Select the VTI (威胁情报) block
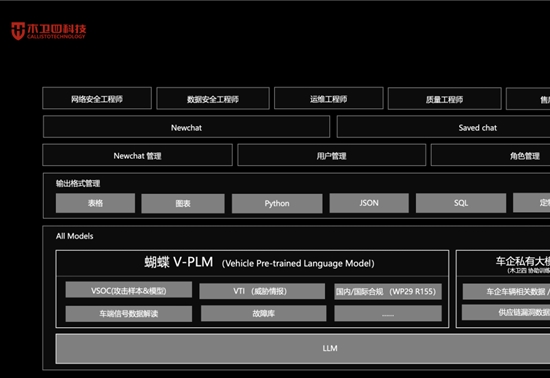Screen dimensions: 550x378 (x=262, y=291)
